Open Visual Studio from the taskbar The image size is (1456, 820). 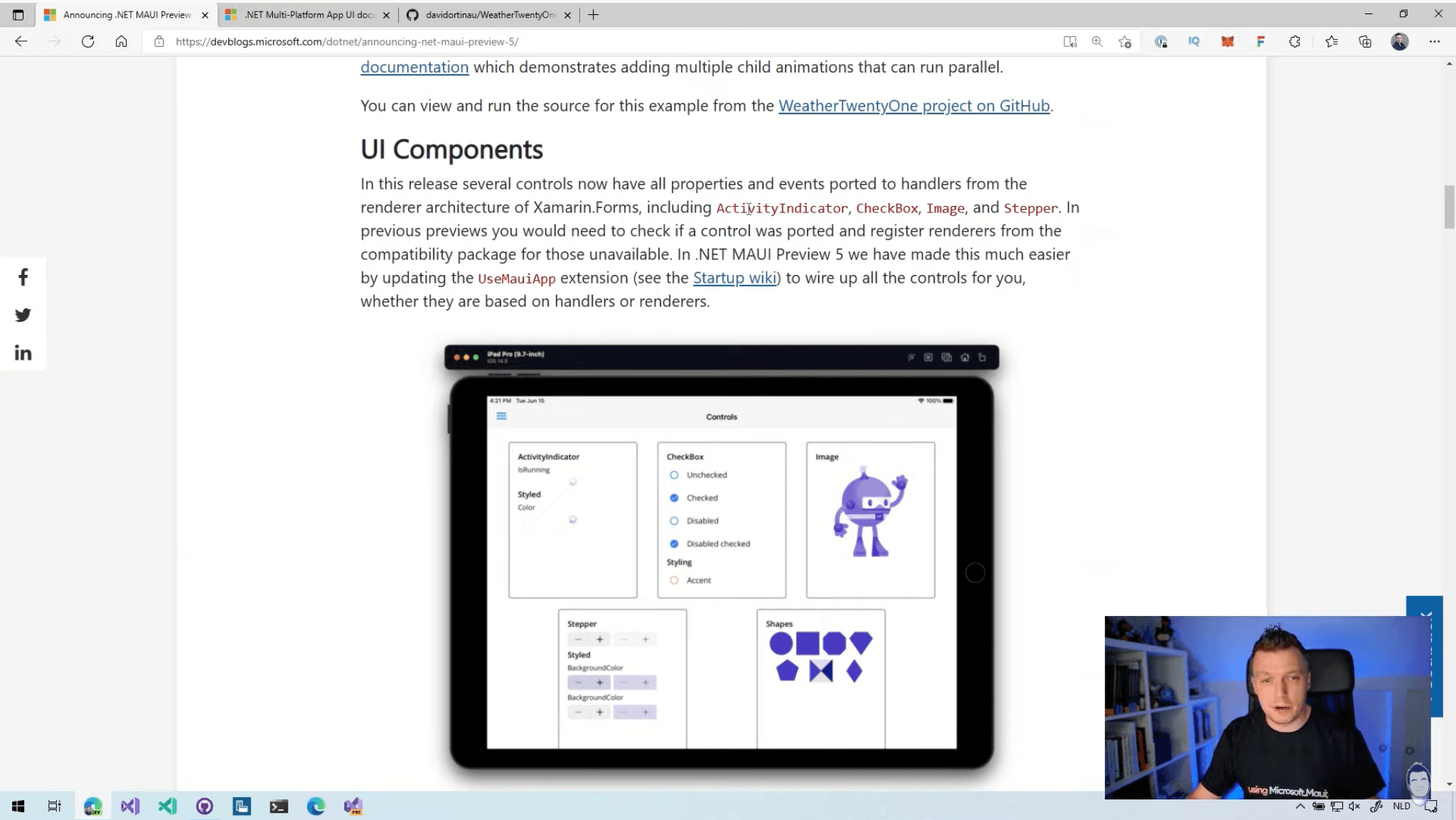point(130,806)
